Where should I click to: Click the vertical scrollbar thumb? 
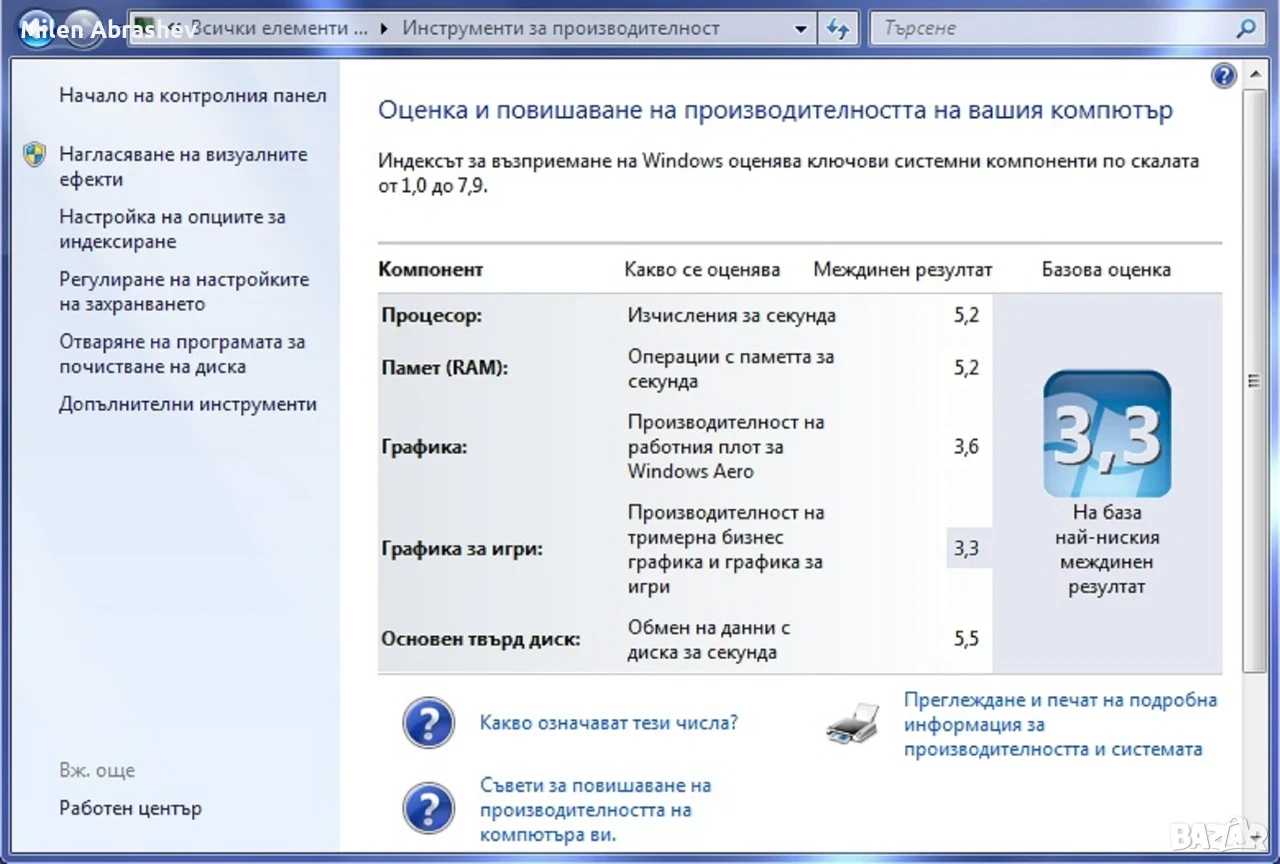(x=1253, y=380)
